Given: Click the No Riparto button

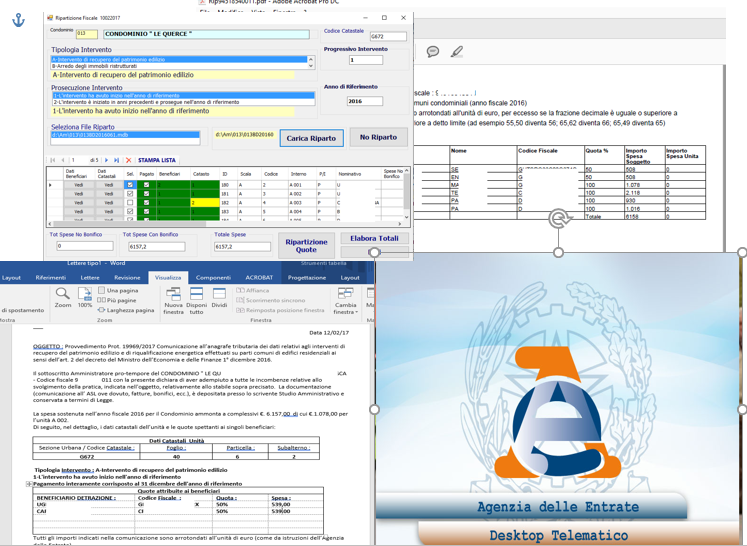Looking at the screenshot, I should tap(378, 137).
